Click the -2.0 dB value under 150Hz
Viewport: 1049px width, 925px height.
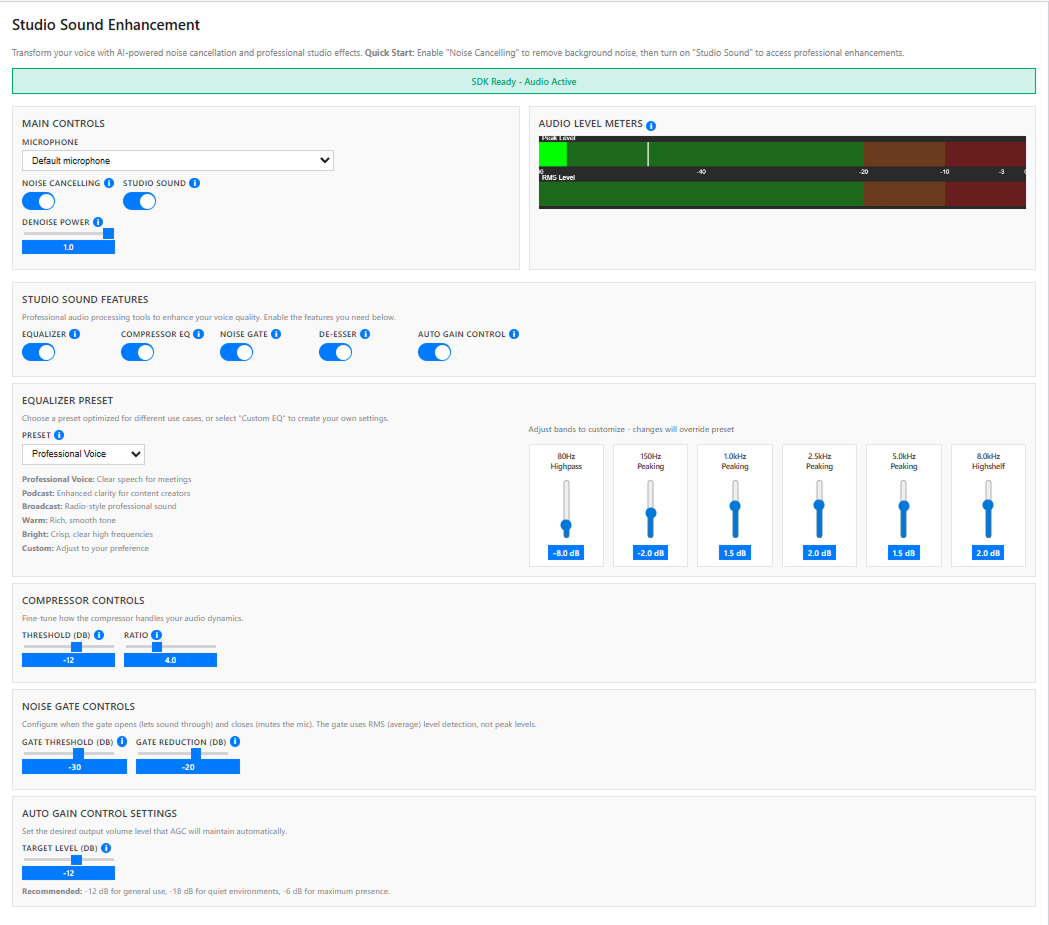(650, 553)
